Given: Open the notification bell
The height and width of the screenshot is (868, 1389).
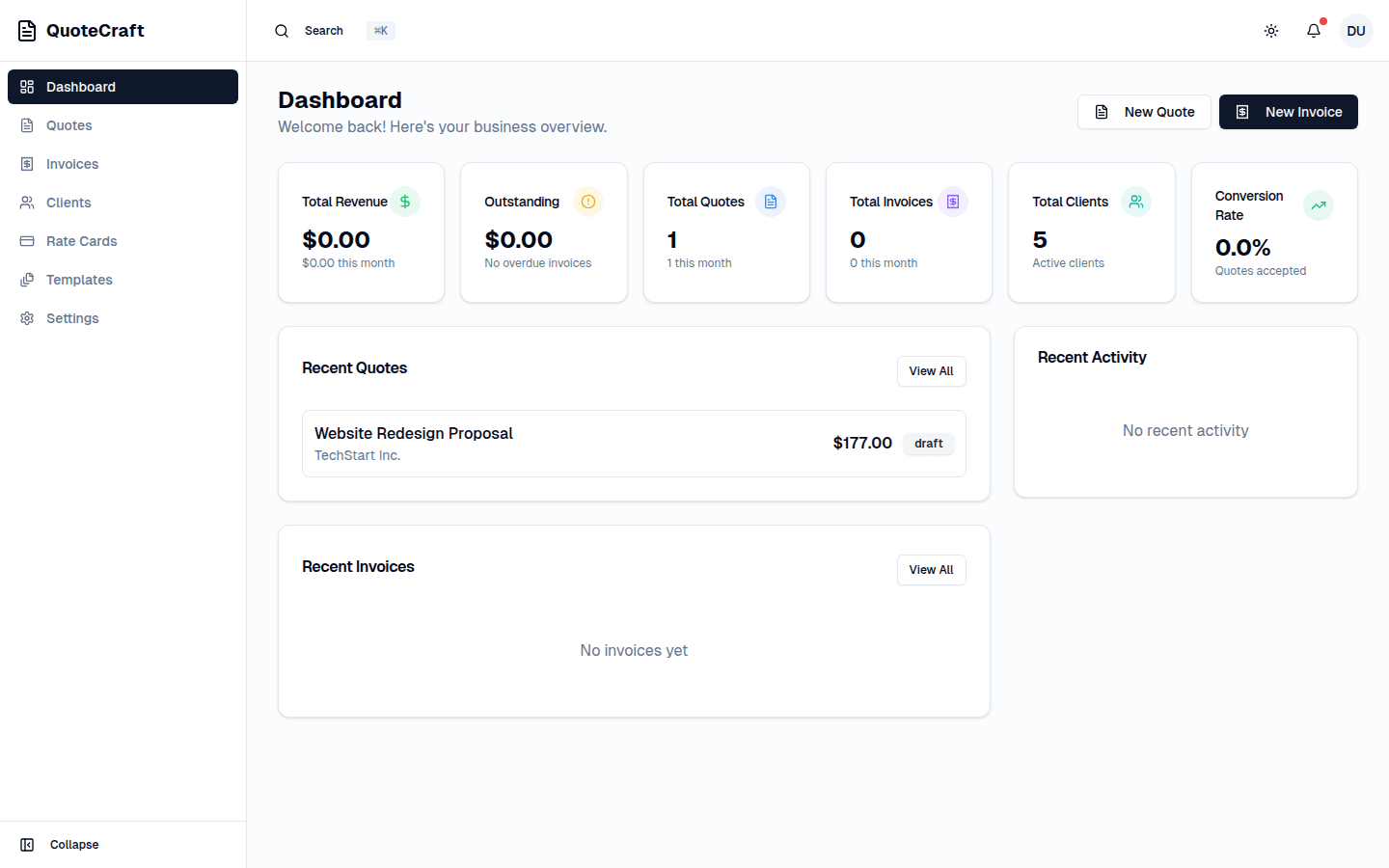Looking at the screenshot, I should (x=1313, y=30).
